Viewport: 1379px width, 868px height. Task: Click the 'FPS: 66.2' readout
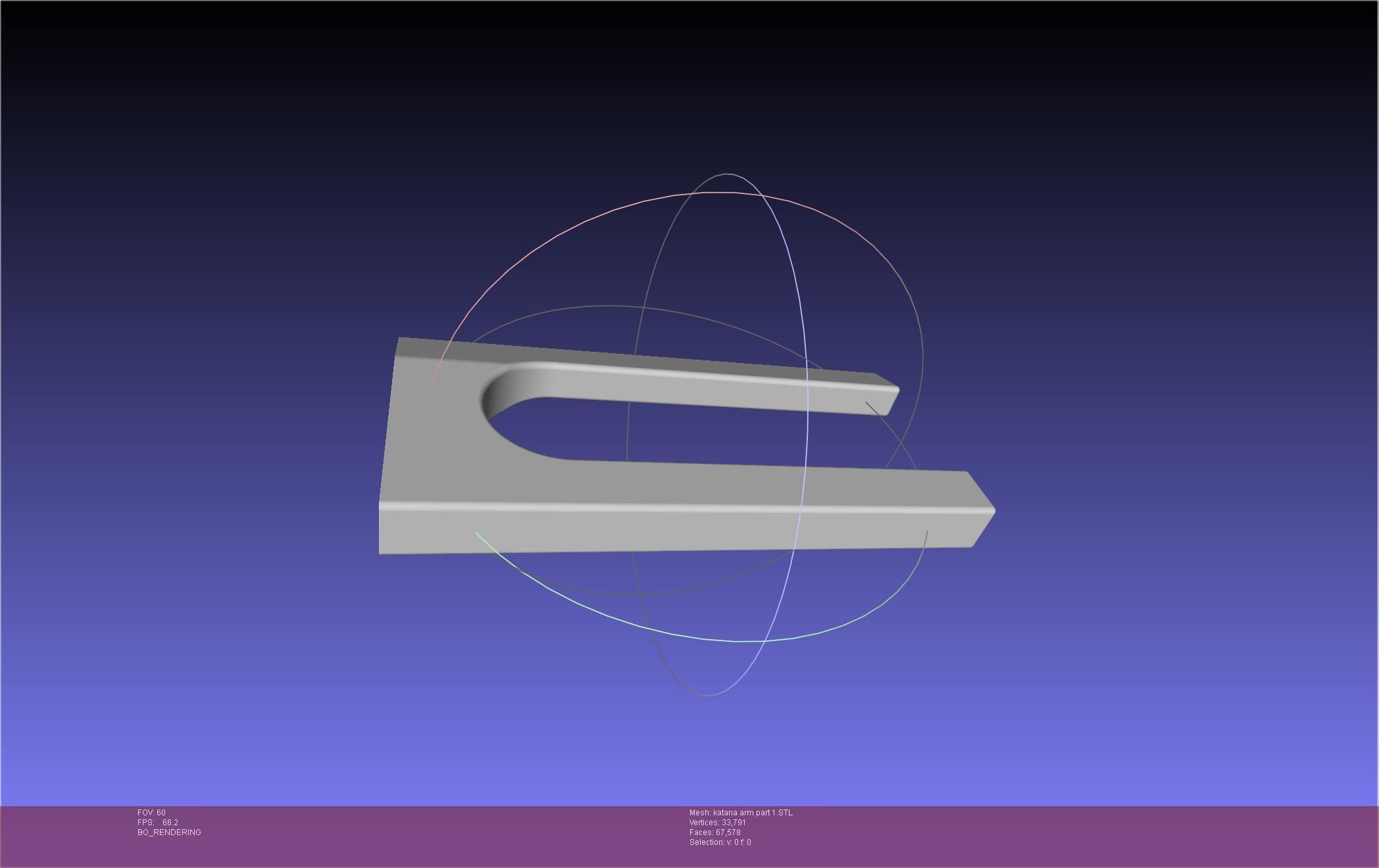158,823
